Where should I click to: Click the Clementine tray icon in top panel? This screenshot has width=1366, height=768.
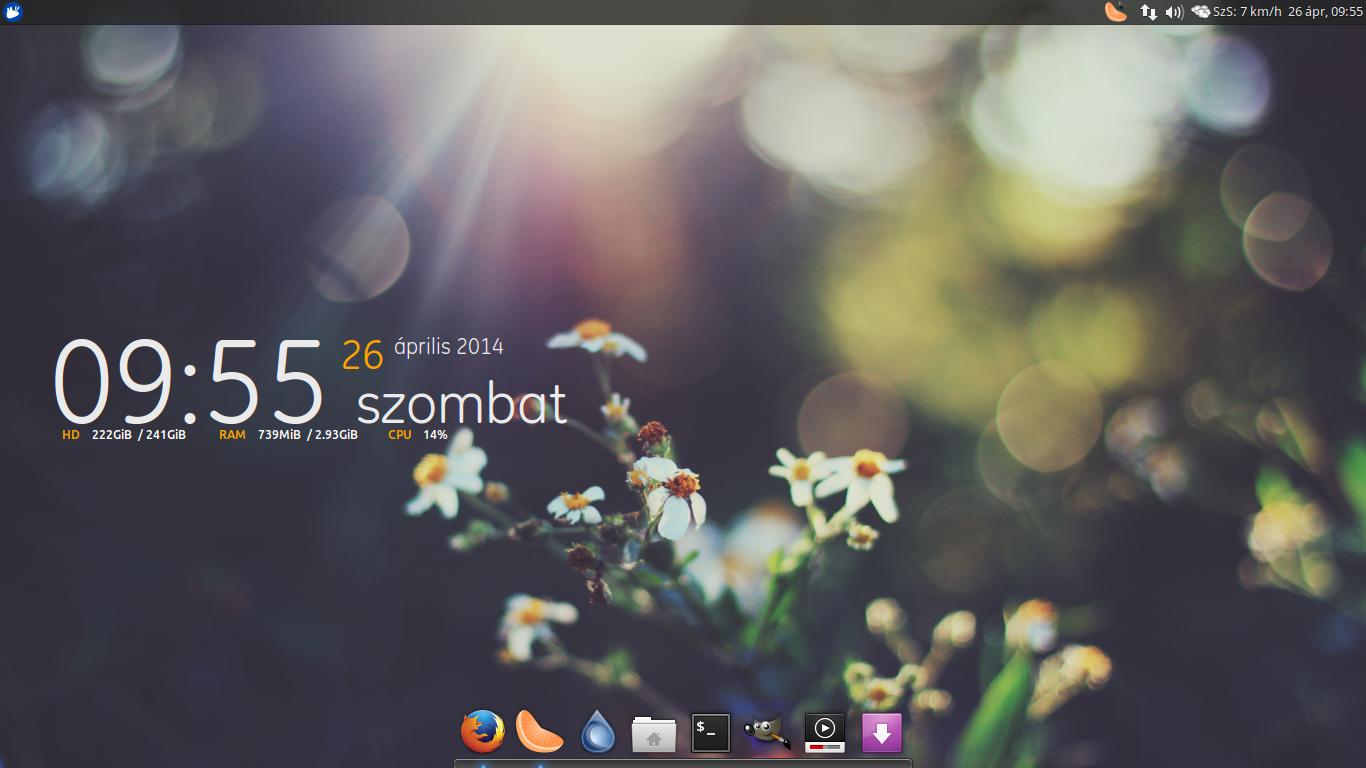(x=1115, y=12)
